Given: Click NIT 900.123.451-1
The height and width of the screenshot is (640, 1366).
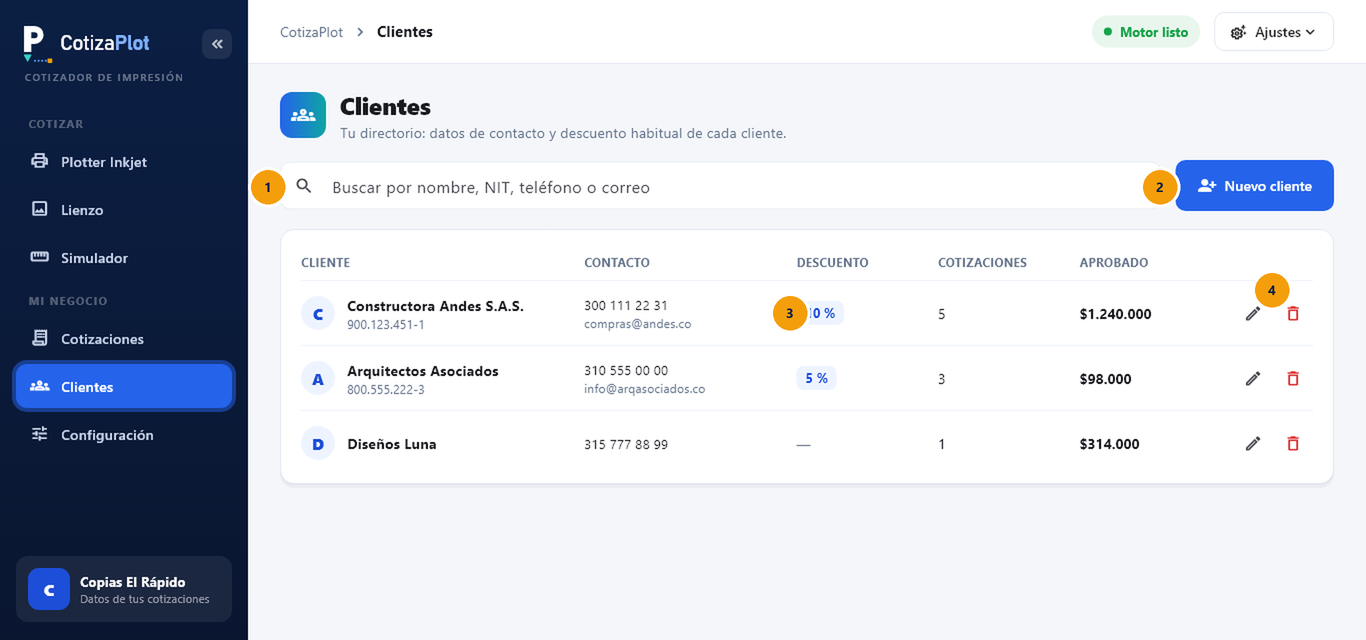Looking at the screenshot, I should pos(386,325).
